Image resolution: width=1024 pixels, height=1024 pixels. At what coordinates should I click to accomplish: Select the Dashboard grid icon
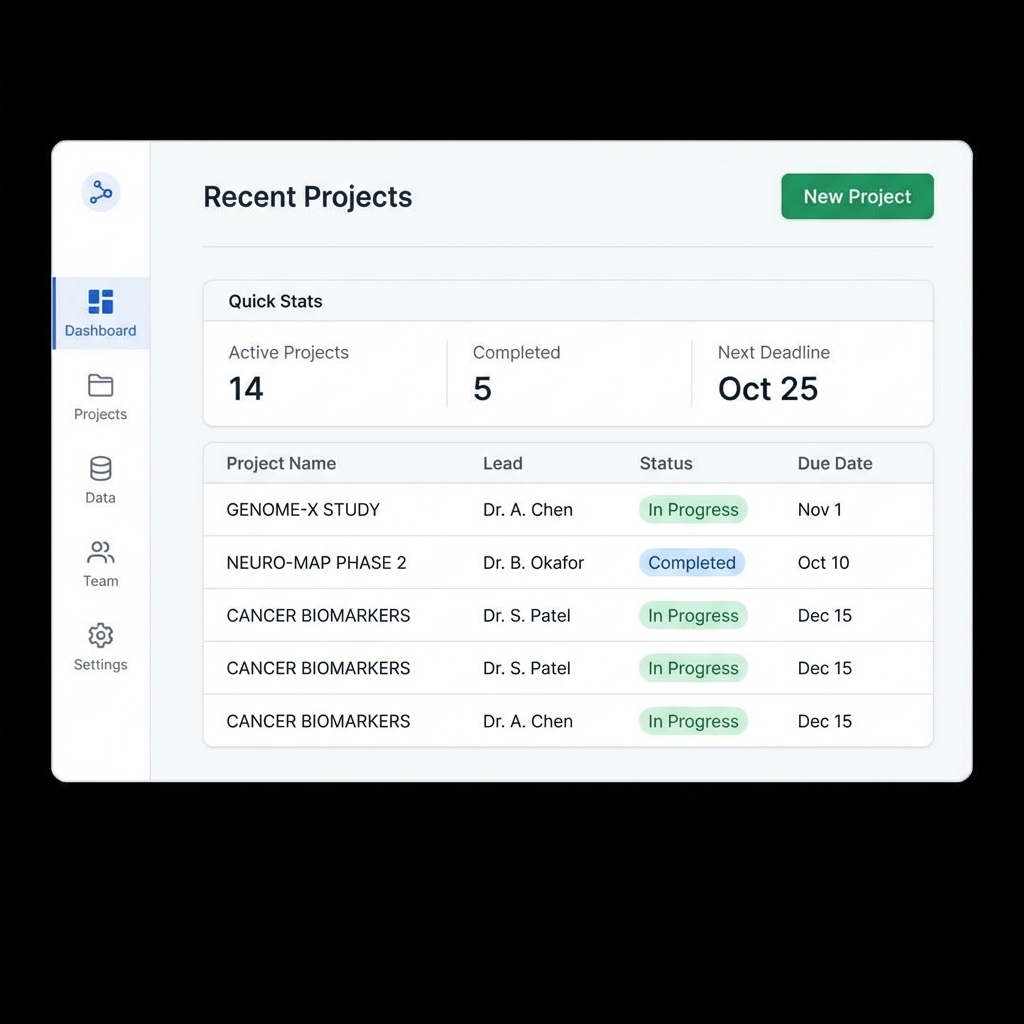100,300
